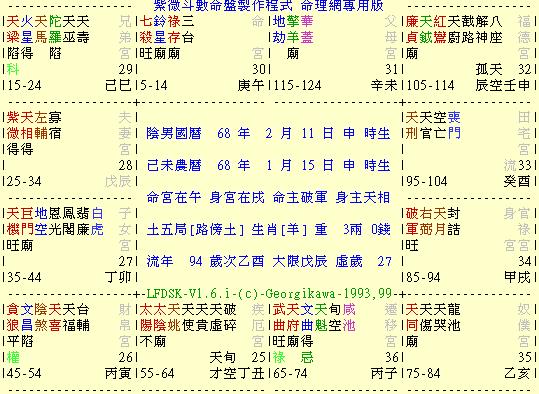Click the 丁卯 palace label
Viewport: 539px width, 394px height.
(118, 277)
